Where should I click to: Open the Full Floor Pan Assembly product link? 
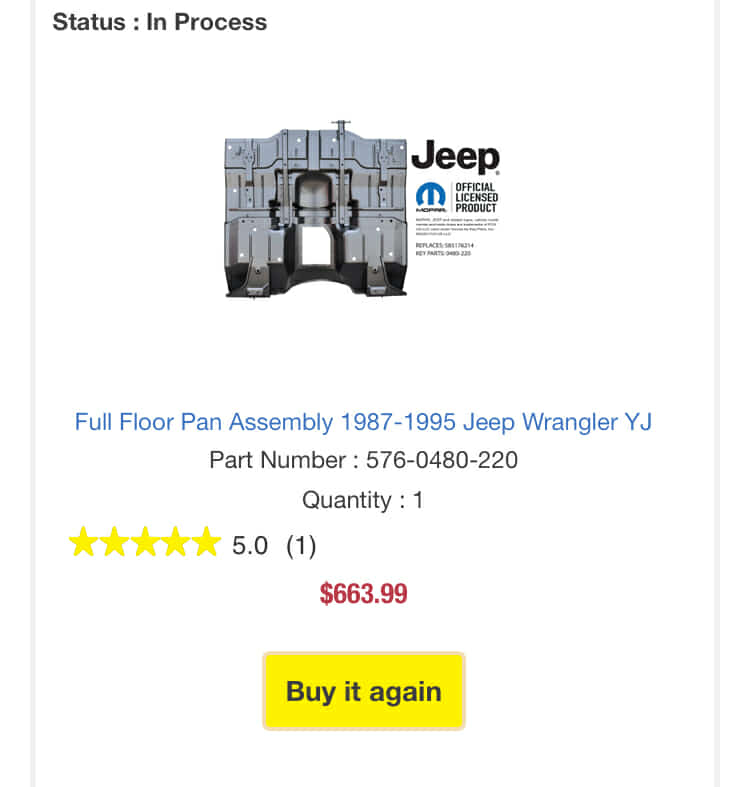[x=363, y=422]
